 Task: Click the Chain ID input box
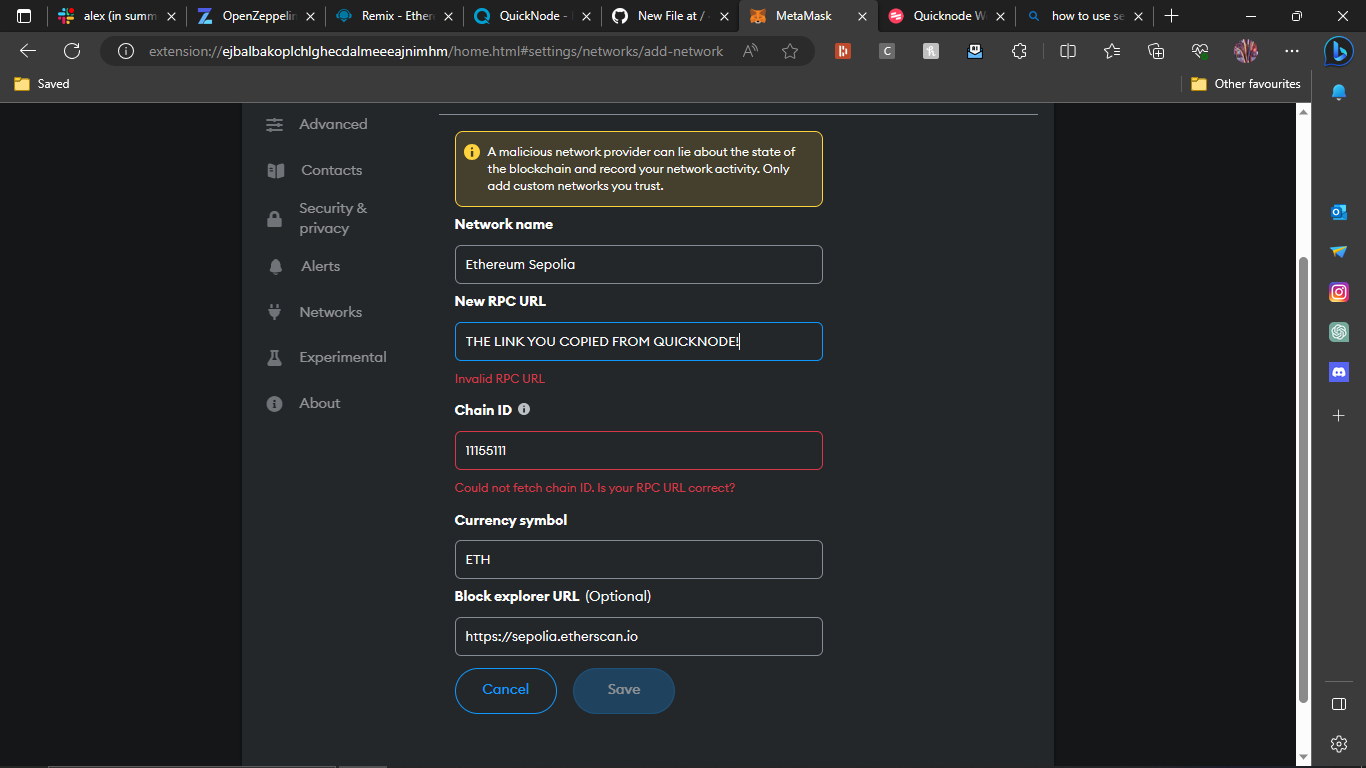tap(638, 450)
